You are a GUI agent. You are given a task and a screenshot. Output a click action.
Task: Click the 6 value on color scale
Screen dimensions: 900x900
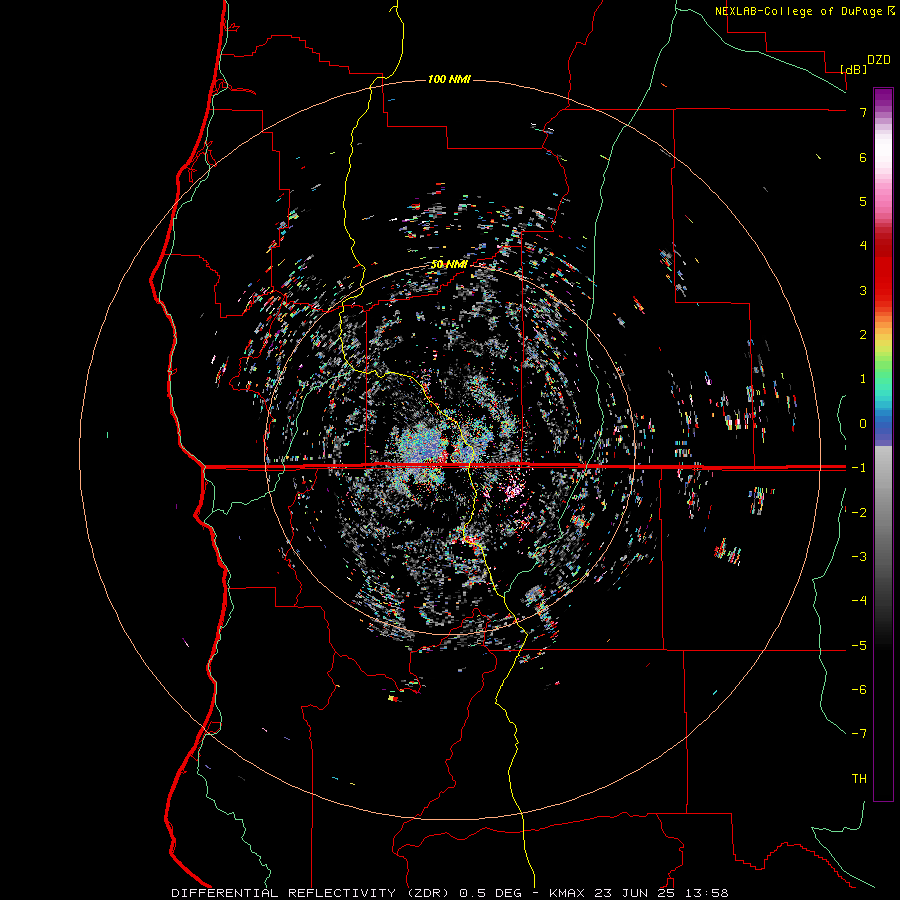pyautogui.click(x=863, y=157)
